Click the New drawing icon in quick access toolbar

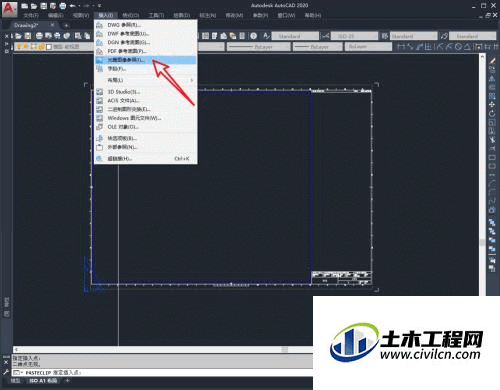pyautogui.click(x=24, y=6)
